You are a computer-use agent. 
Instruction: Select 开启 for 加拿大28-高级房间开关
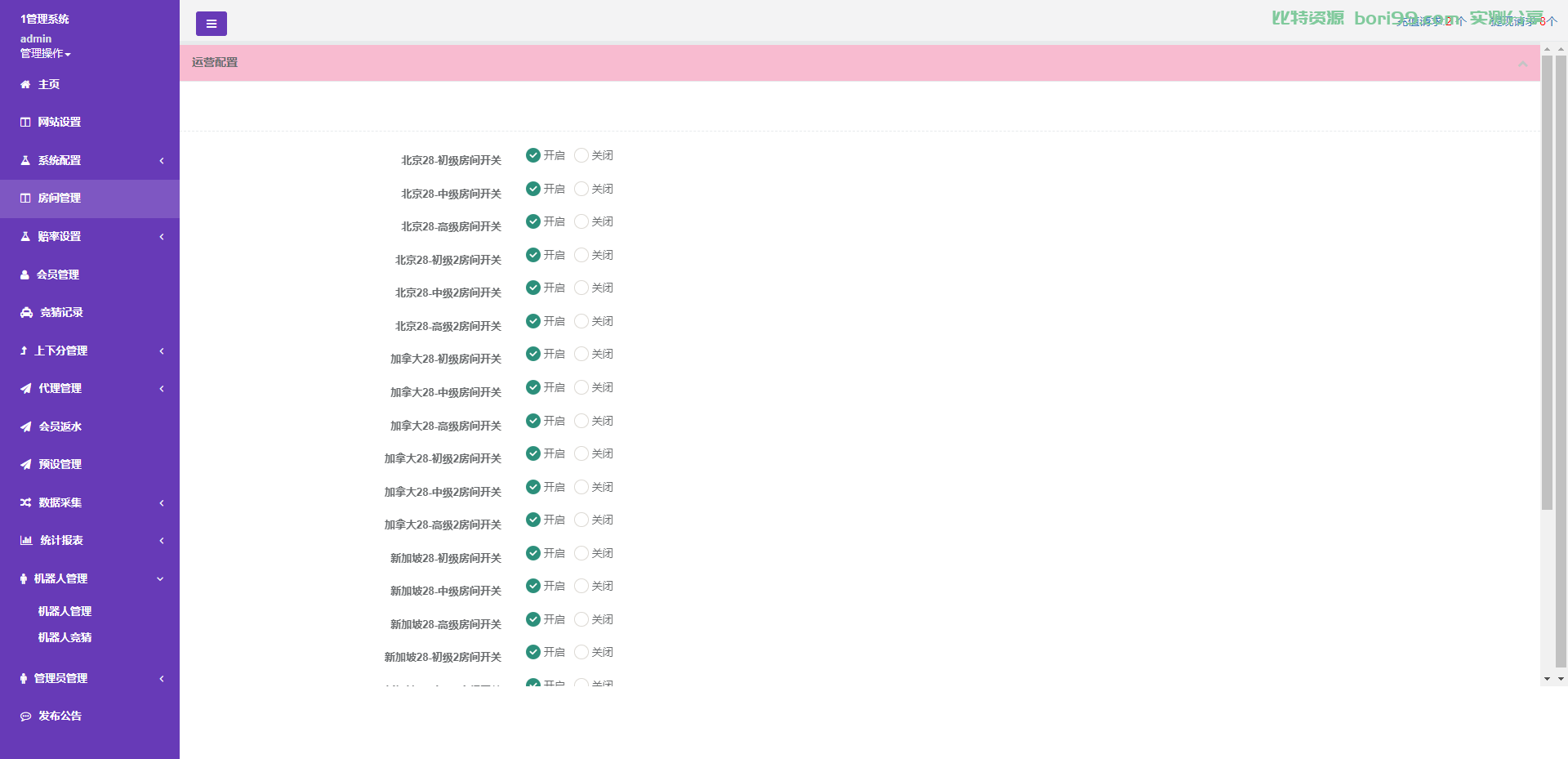[x=533, y=421]
